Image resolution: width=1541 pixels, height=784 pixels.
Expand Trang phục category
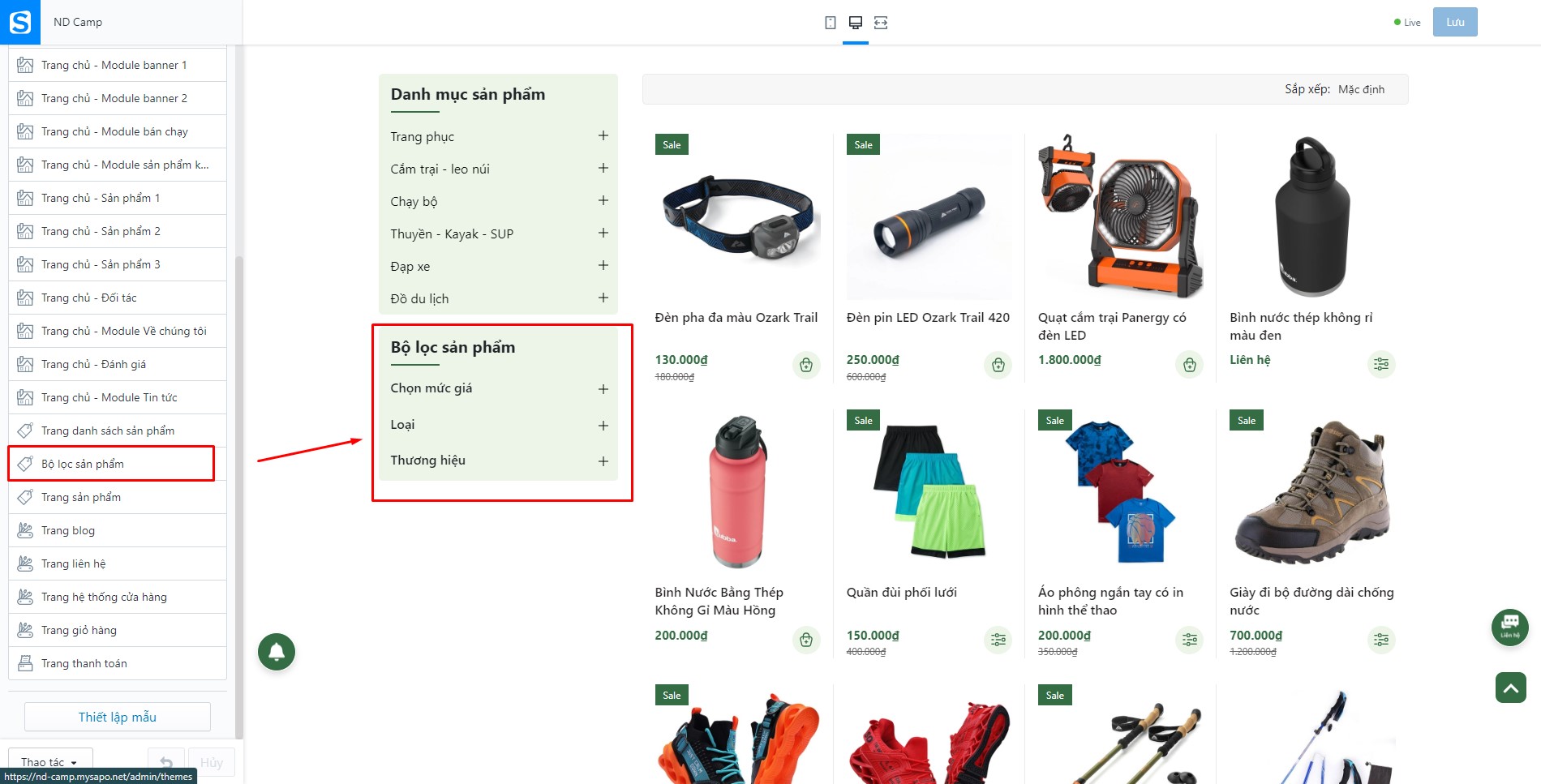pyautogui.click(x=603, y=135)
